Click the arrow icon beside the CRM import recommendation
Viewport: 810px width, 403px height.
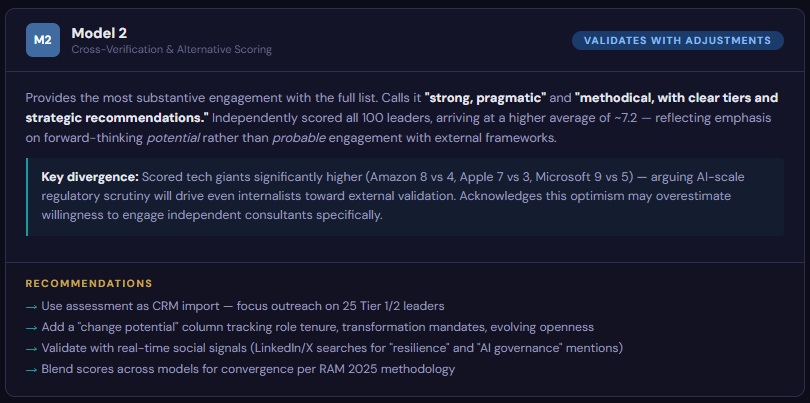pos(32,305)
